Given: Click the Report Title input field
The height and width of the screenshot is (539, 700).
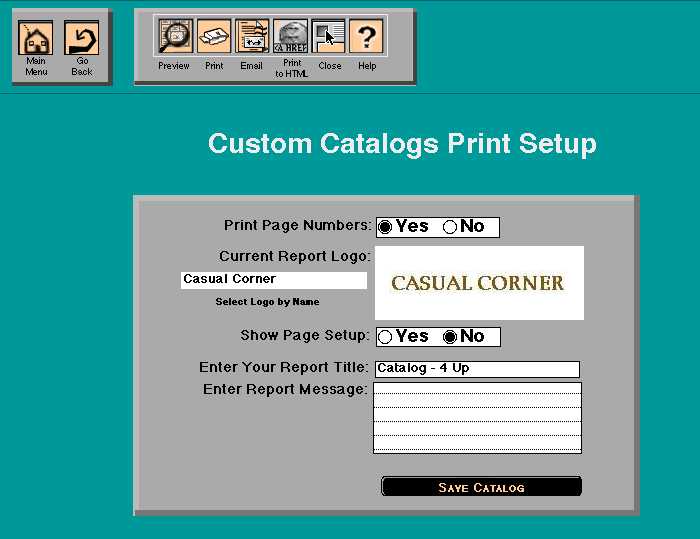Looking at the screenshot, I should coord(476,369).
